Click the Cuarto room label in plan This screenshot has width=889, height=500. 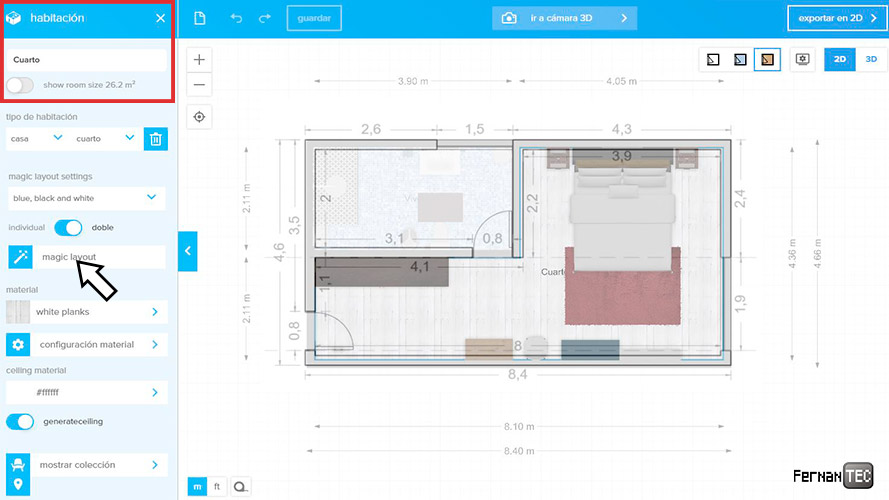[552, 272]
